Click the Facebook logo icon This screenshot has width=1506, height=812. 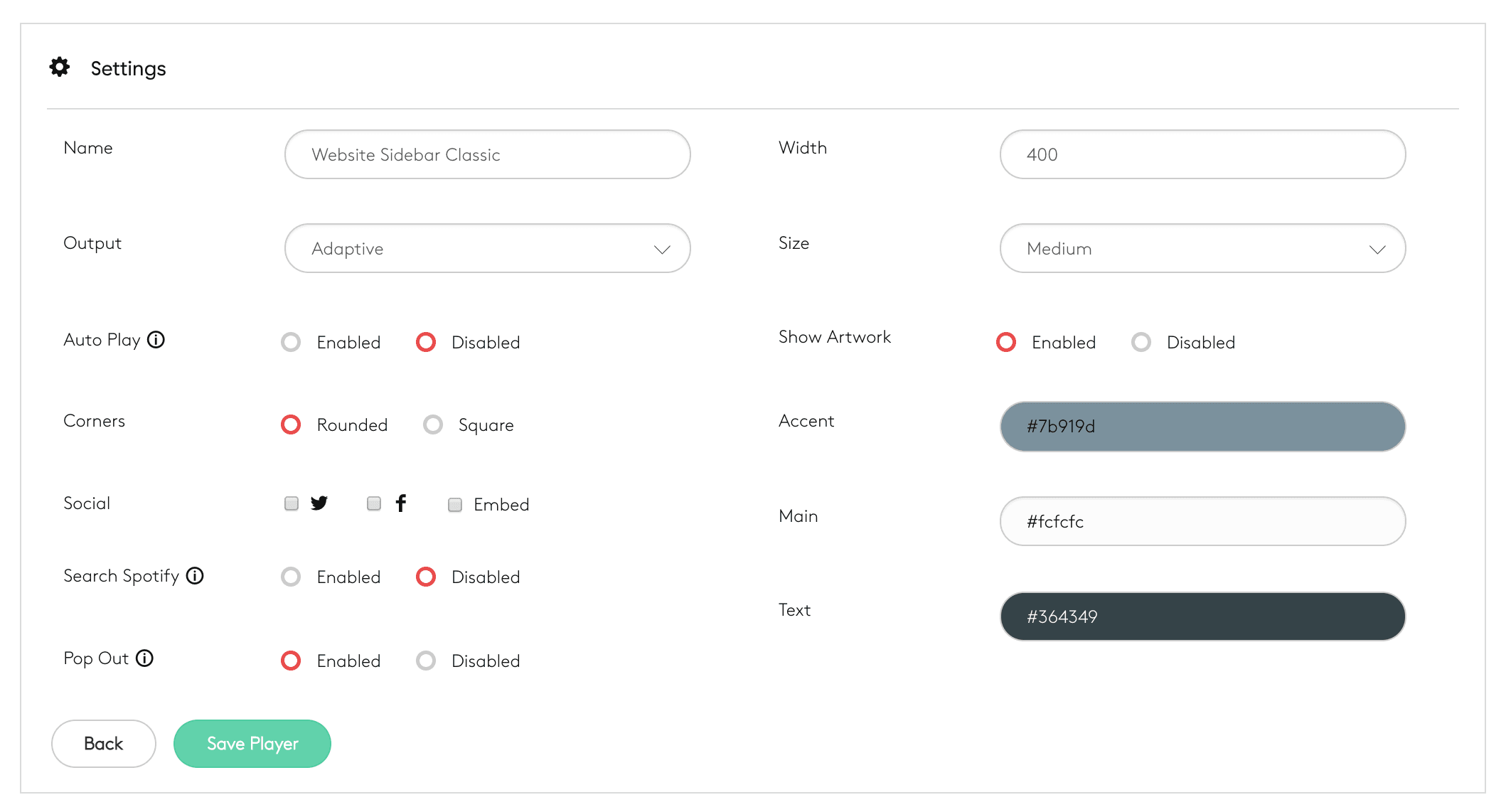coord(401,503)
